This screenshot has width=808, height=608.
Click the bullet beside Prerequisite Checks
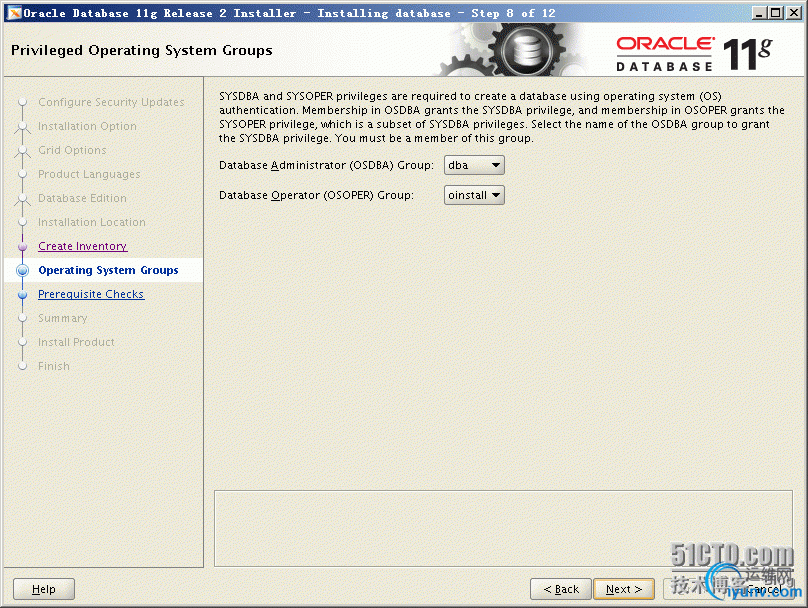click(22, 295)
